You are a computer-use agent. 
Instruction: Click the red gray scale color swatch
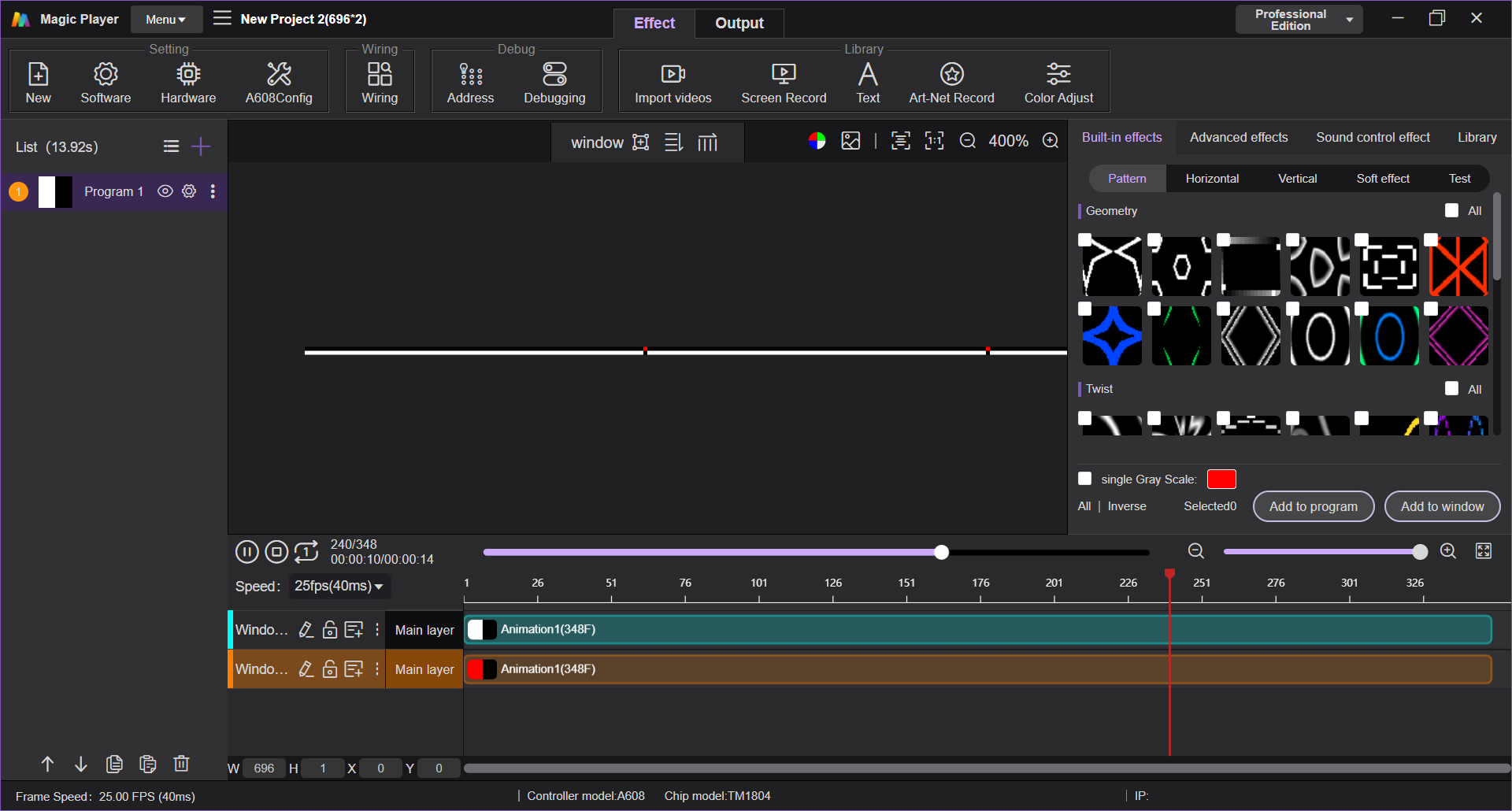(1221, 479)
